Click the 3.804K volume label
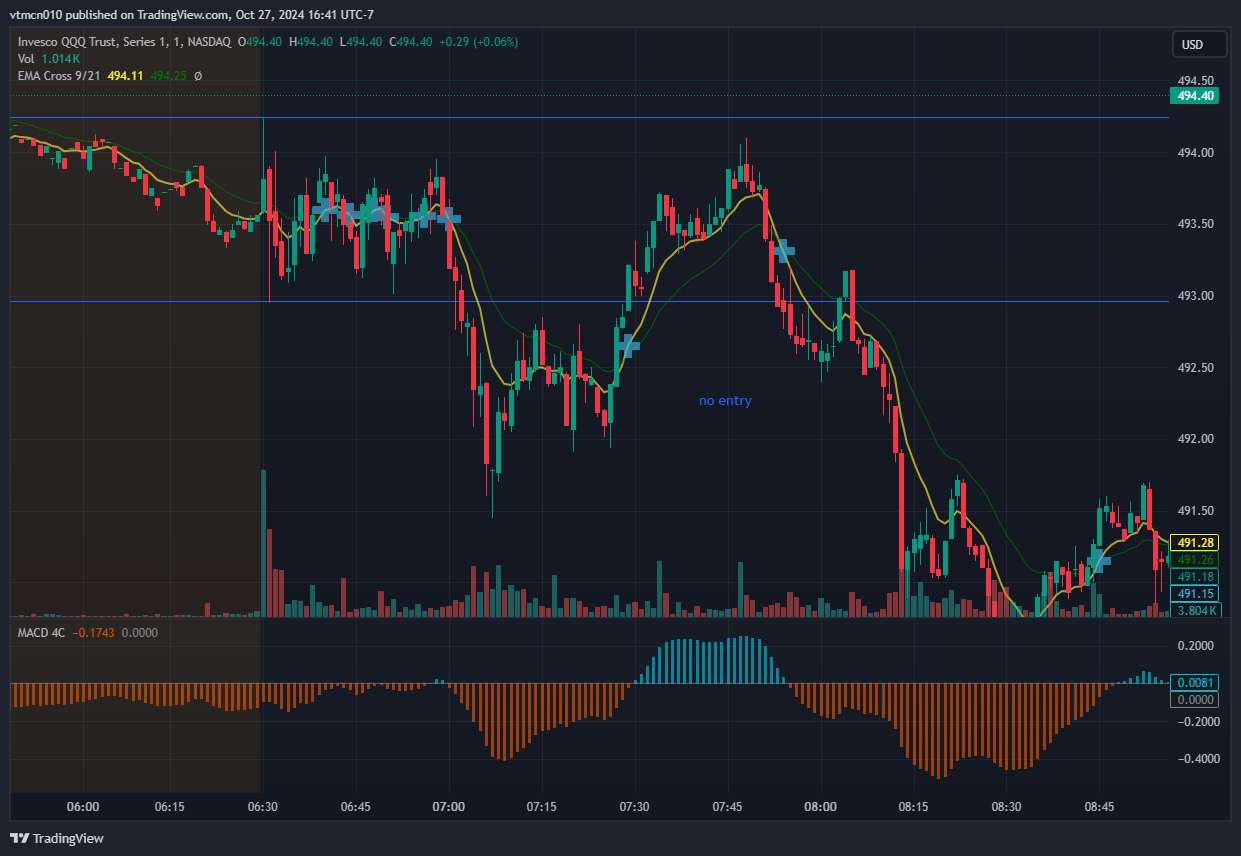1241x856 pixels. 1196,610
